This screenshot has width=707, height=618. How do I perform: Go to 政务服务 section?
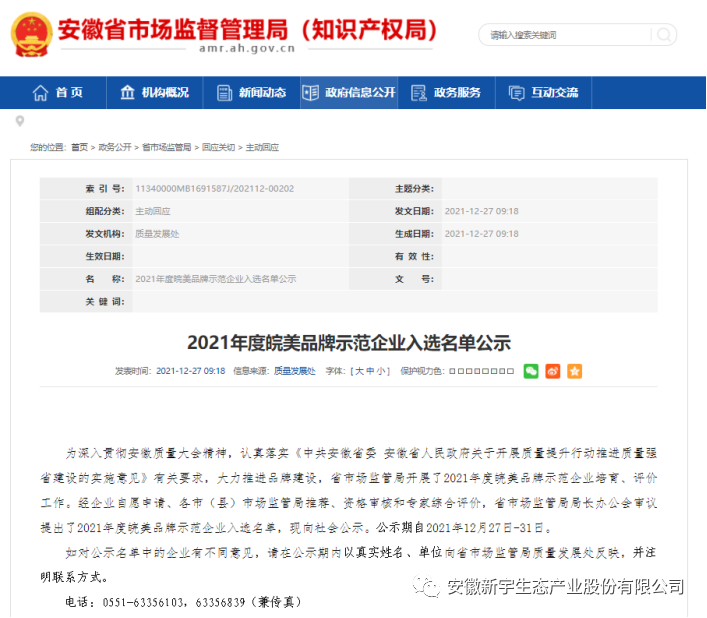pos(446,93)
